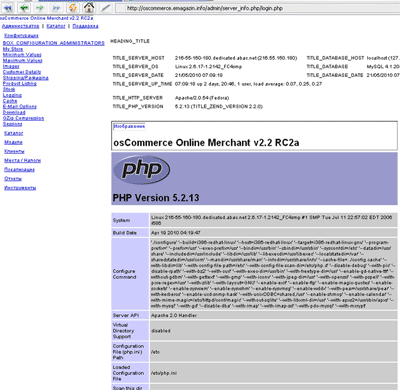Click the 'PHP Version 5.2.13' heading
The image size is (400, 390).
[x=156, y=198]
